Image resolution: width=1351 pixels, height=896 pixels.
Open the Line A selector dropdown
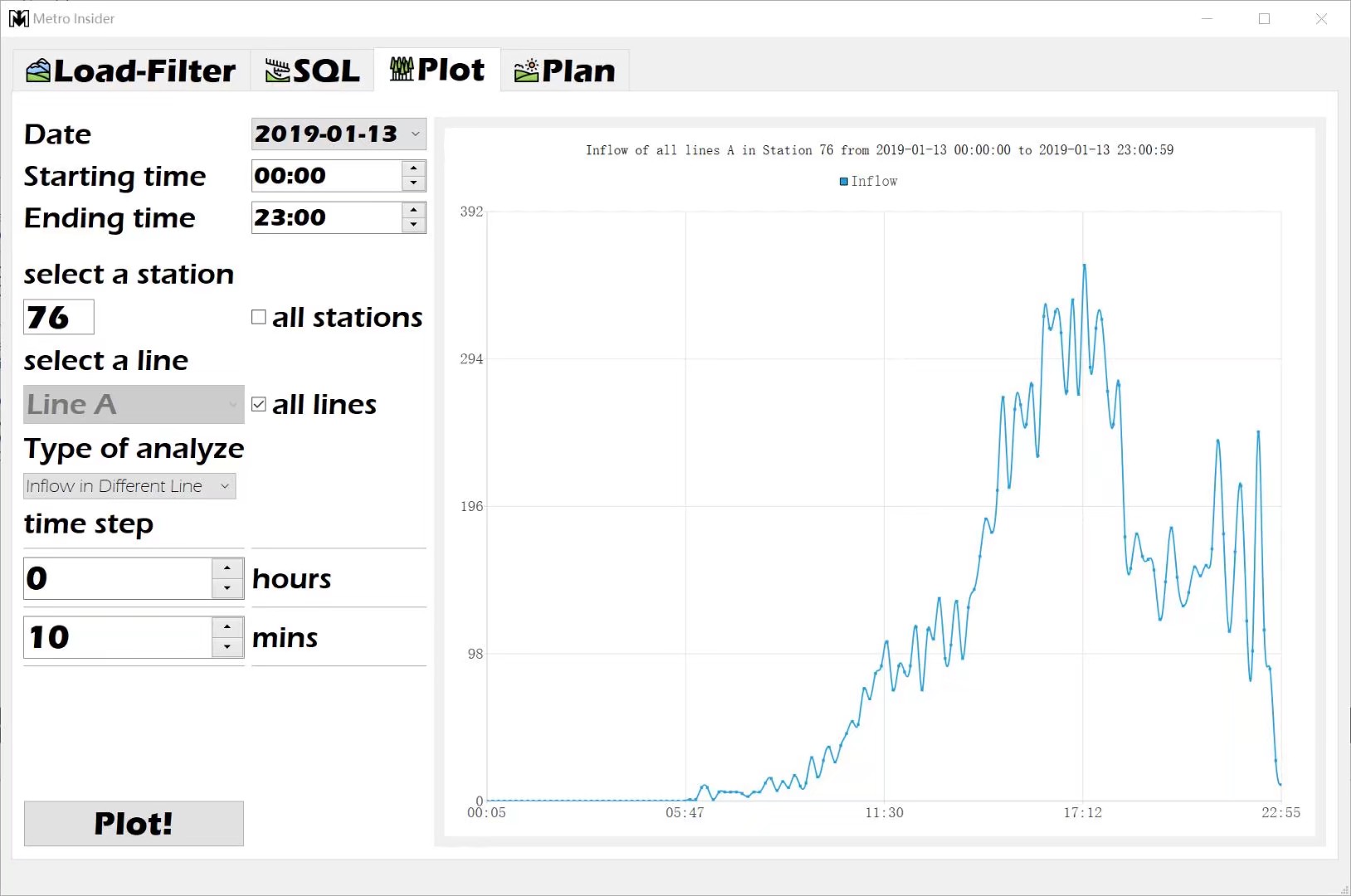click(134, 405)
